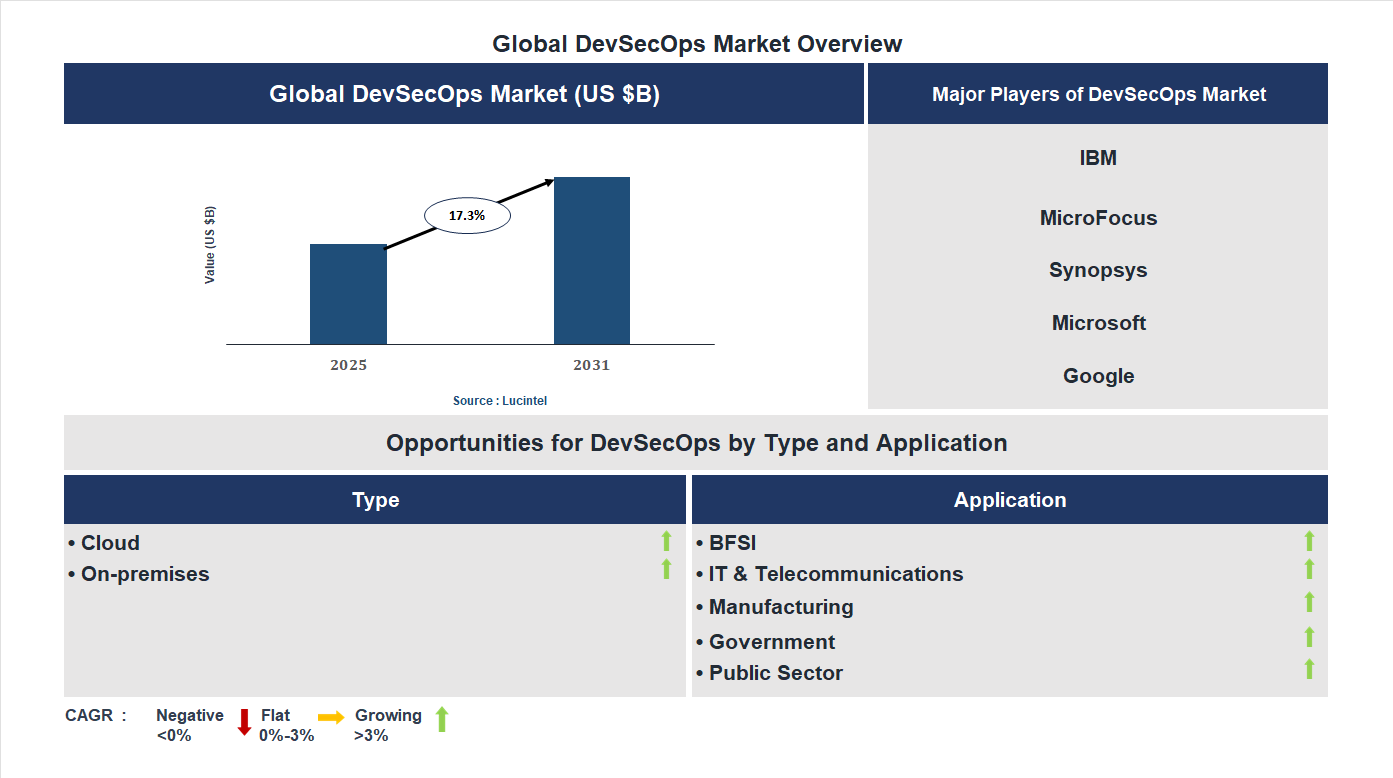Image resolution: width=1393 pixels, height=778 pixels.
Task: Select the up arrow beside BFSI
Action: (x=1310, y=541)
